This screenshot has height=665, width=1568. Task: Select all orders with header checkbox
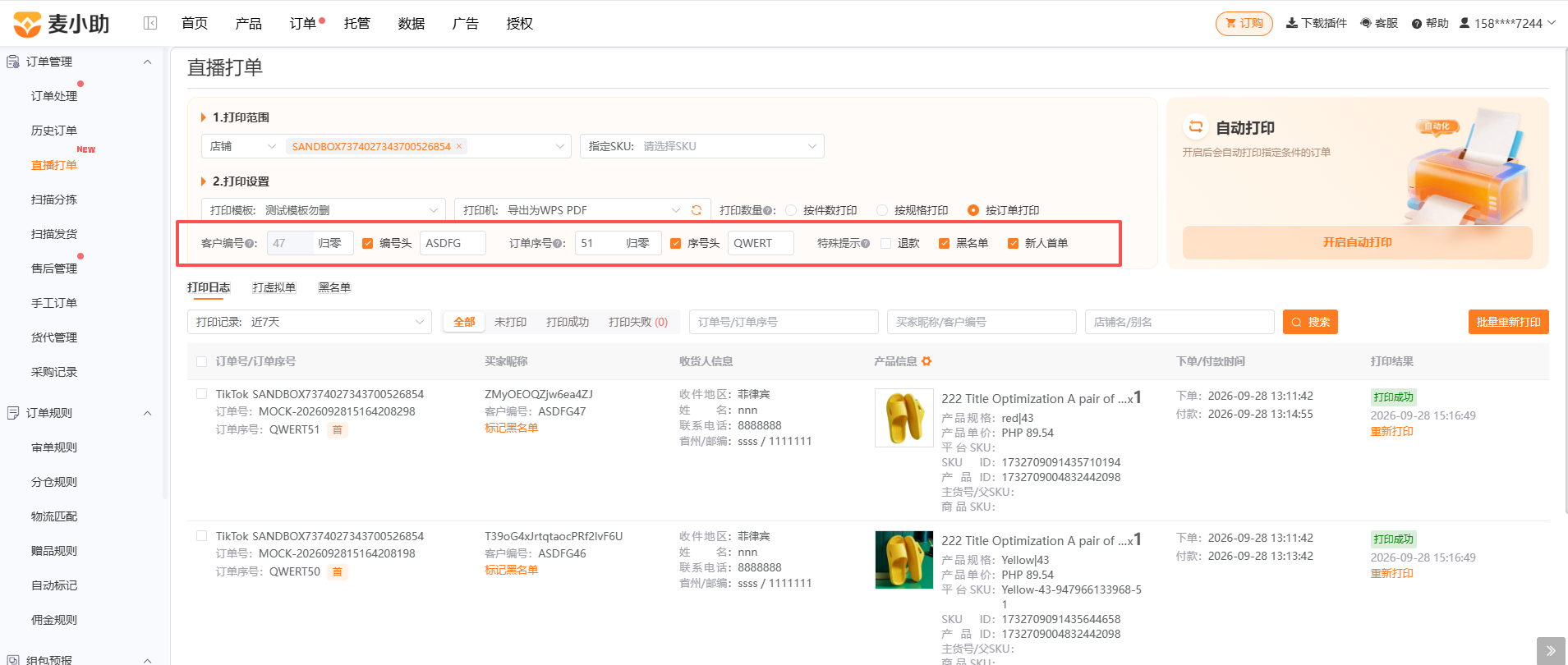click(202, 361)
